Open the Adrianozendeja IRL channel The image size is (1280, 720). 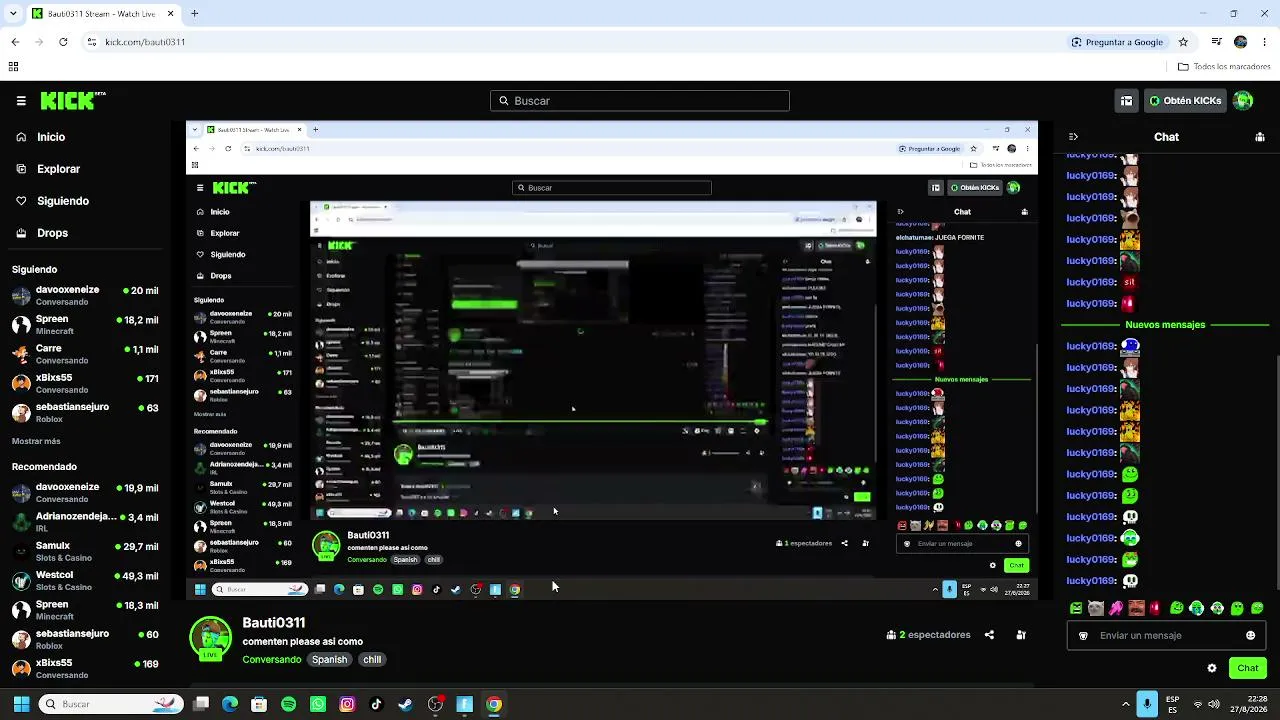pyautogui.click(x=85, y=523)
